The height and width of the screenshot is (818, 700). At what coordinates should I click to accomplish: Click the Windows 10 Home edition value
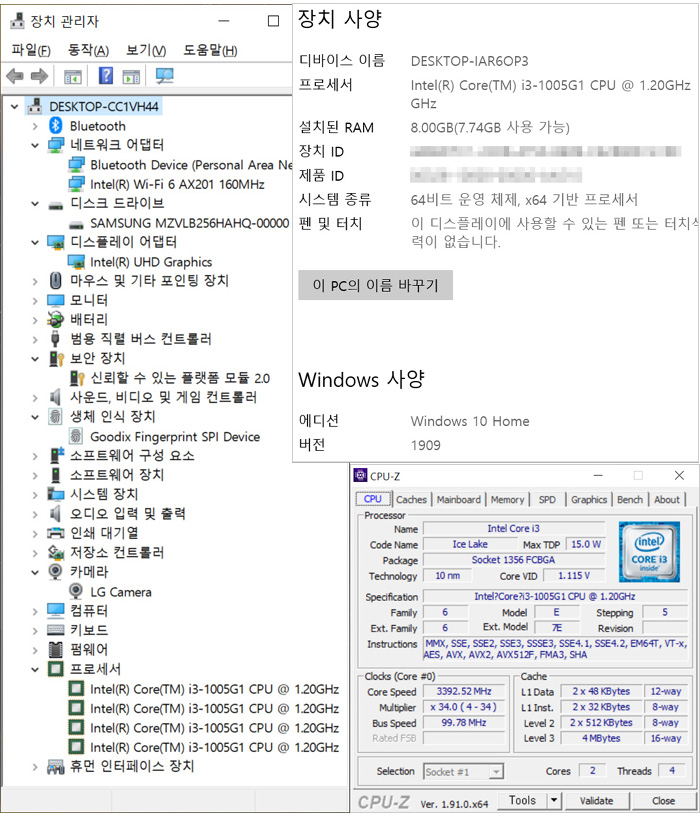coord(469,421)
